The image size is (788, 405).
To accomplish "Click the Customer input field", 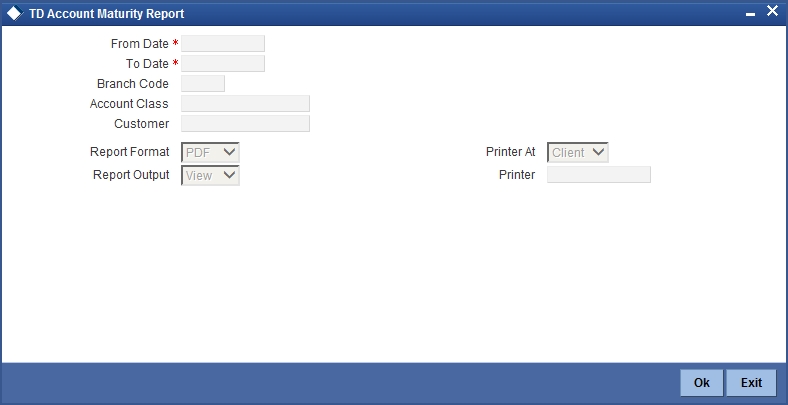I will (x=245, y=124).
